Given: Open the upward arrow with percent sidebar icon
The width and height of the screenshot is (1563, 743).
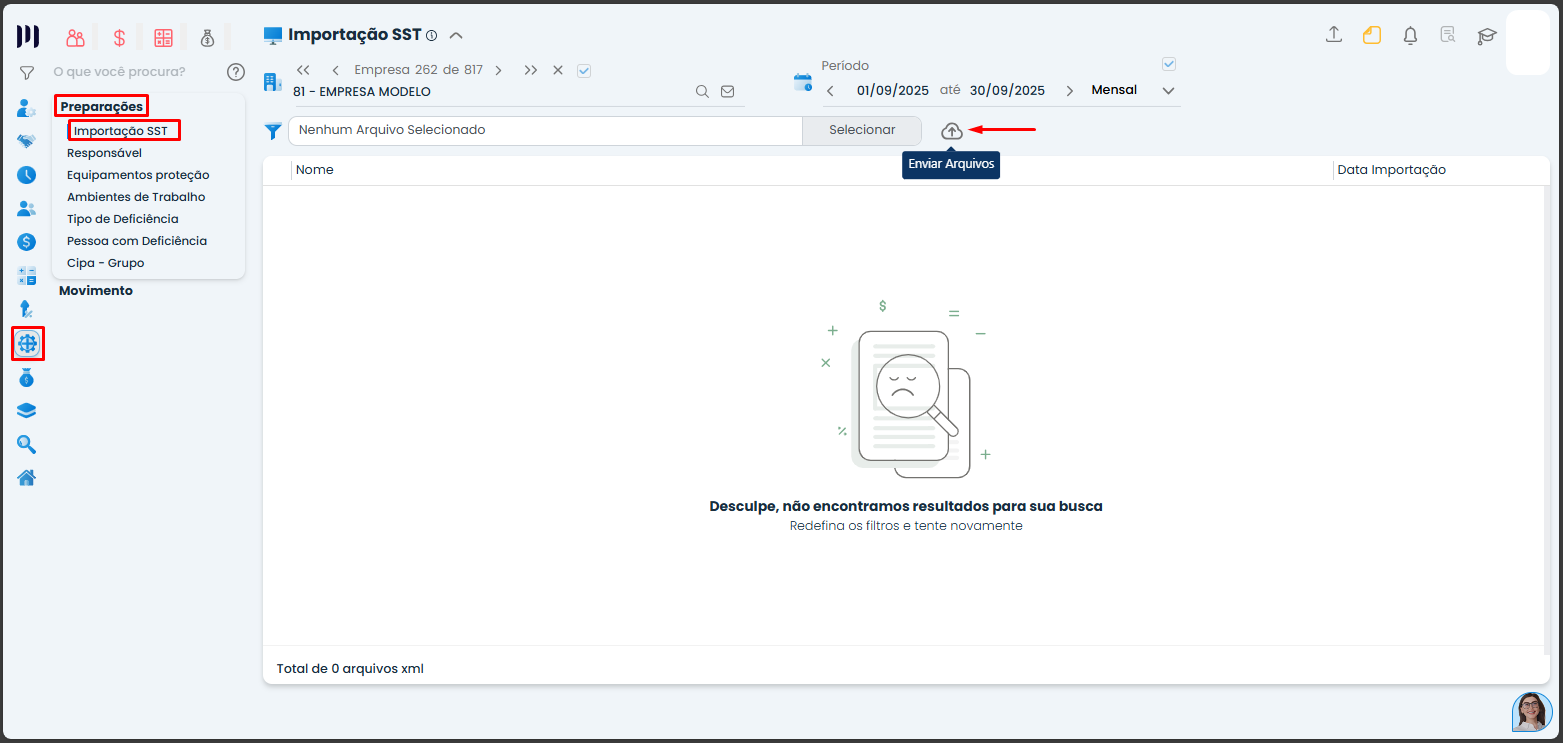Looking at the screenshot, I should 27,310.
